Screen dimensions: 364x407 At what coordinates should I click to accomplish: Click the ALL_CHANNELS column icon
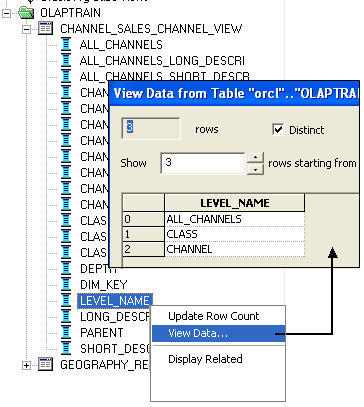click(66, 45)
